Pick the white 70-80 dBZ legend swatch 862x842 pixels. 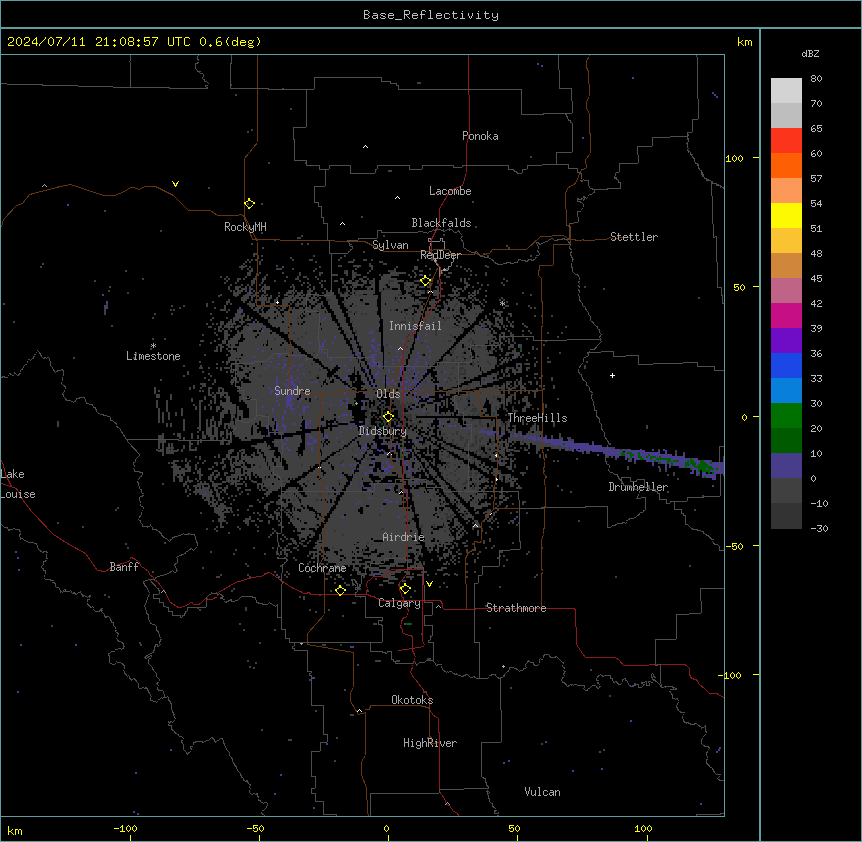[x=786, y=91]
